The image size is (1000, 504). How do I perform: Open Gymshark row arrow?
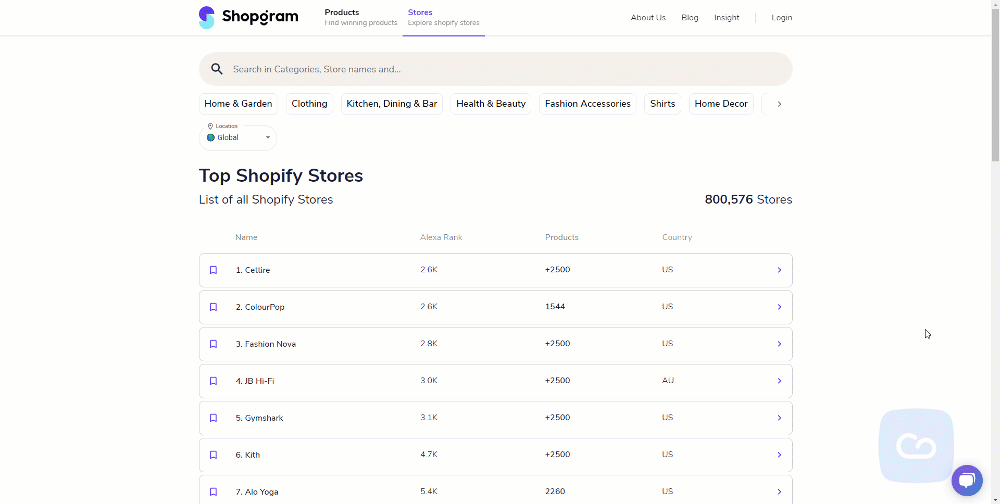pyautogui.click(x=779, y=419)
